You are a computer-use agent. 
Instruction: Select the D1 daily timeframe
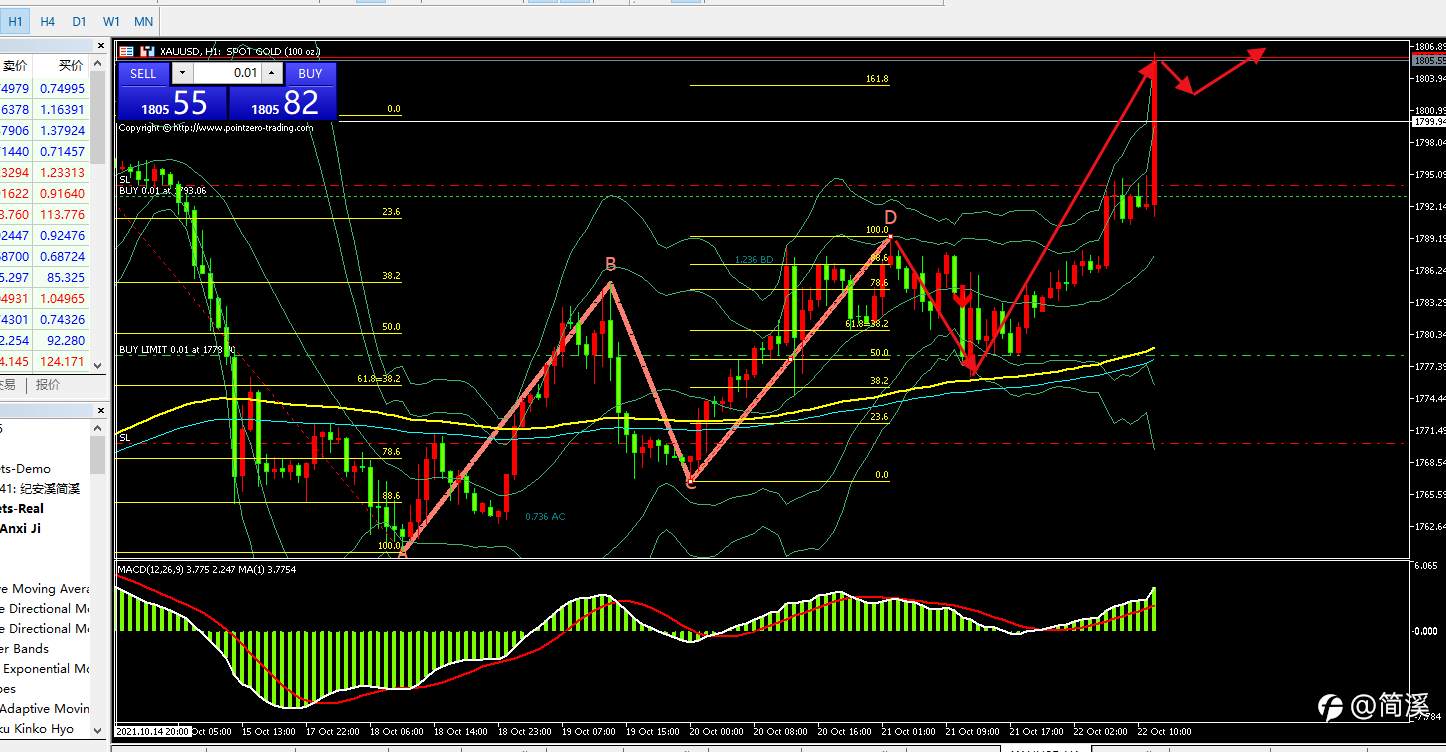coord(79,21)
